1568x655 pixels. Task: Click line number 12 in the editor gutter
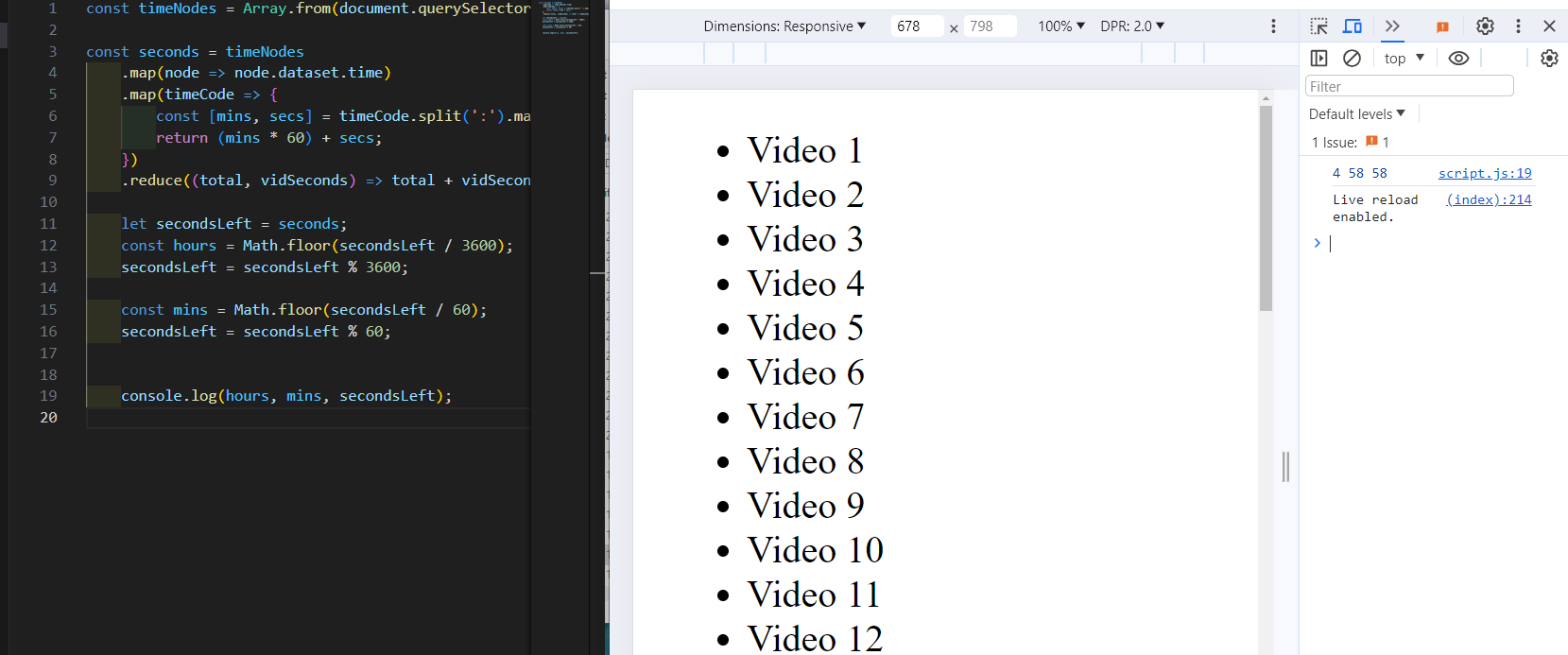tap(48, 246)
